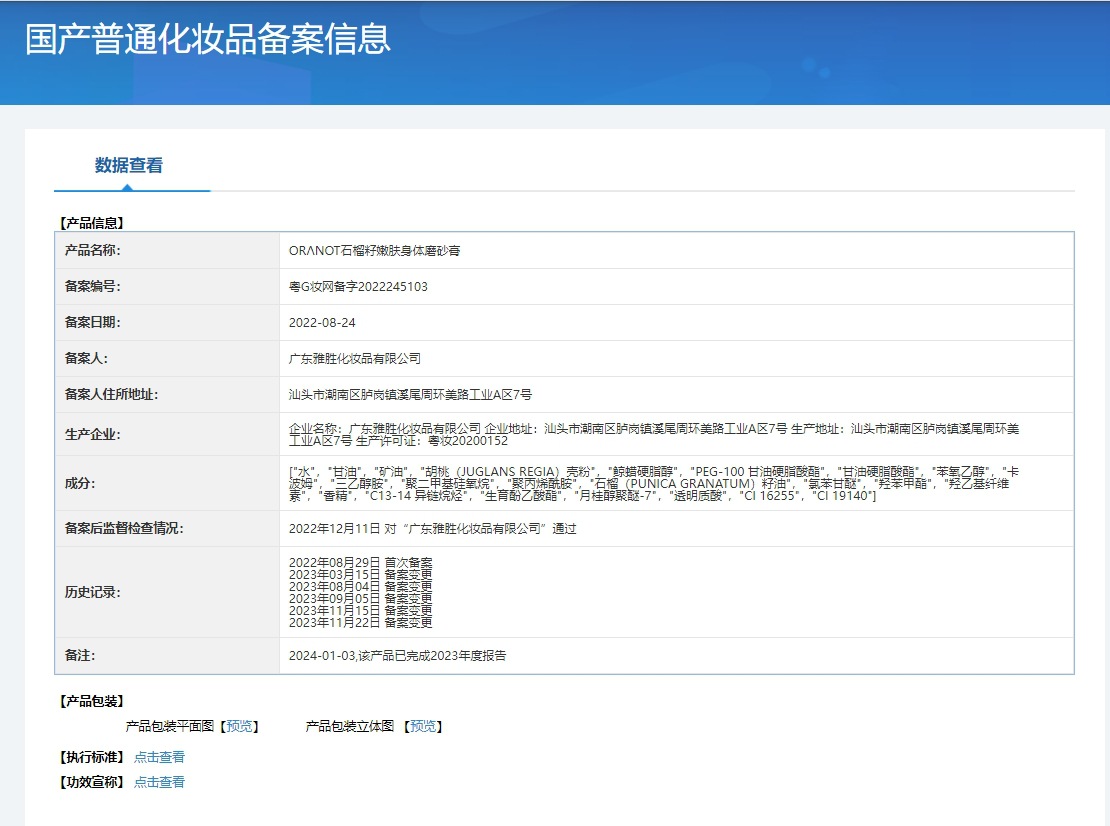Click the 【执行标准】 label
The width and height of the screenshot is (1110, 826).
coord(92,757)
